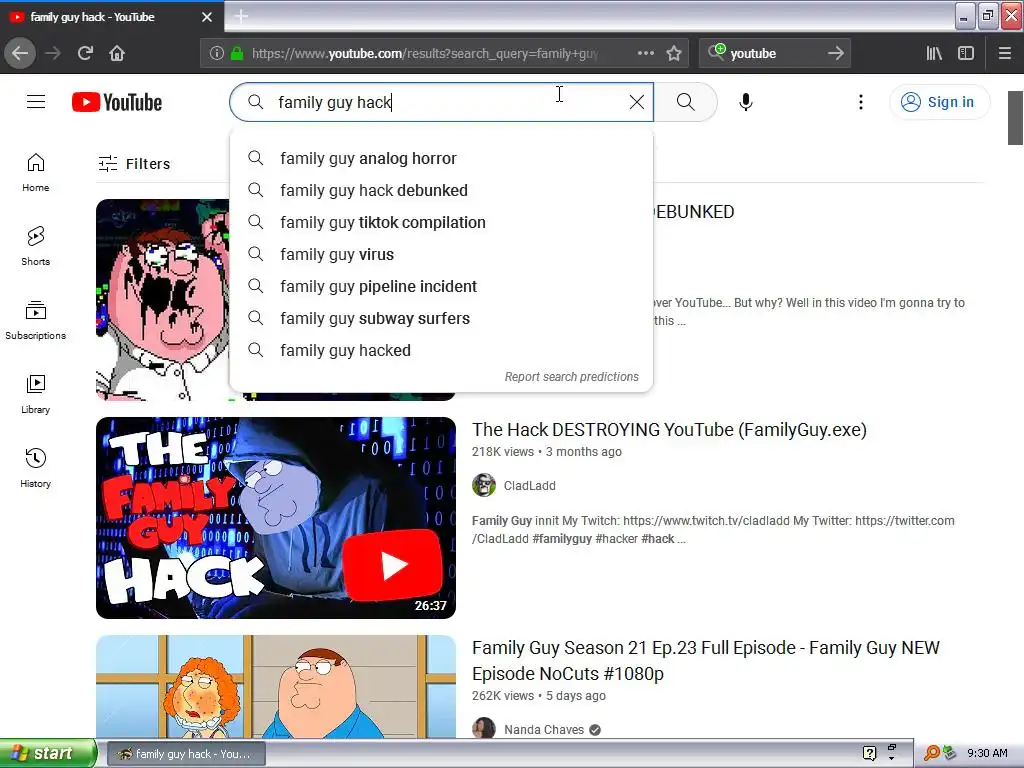This screenshot has height=768, width=1024.
Task: Select suggestion family guy subway surfers
Action: coord(441,319)
